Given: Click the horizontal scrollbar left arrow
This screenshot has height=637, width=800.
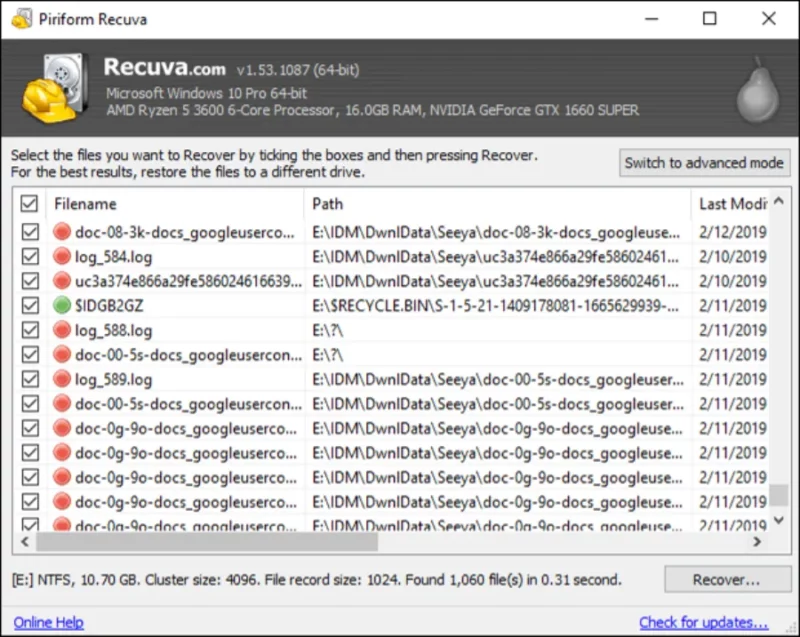Looking at the screenshot, I should coord(24,542).
